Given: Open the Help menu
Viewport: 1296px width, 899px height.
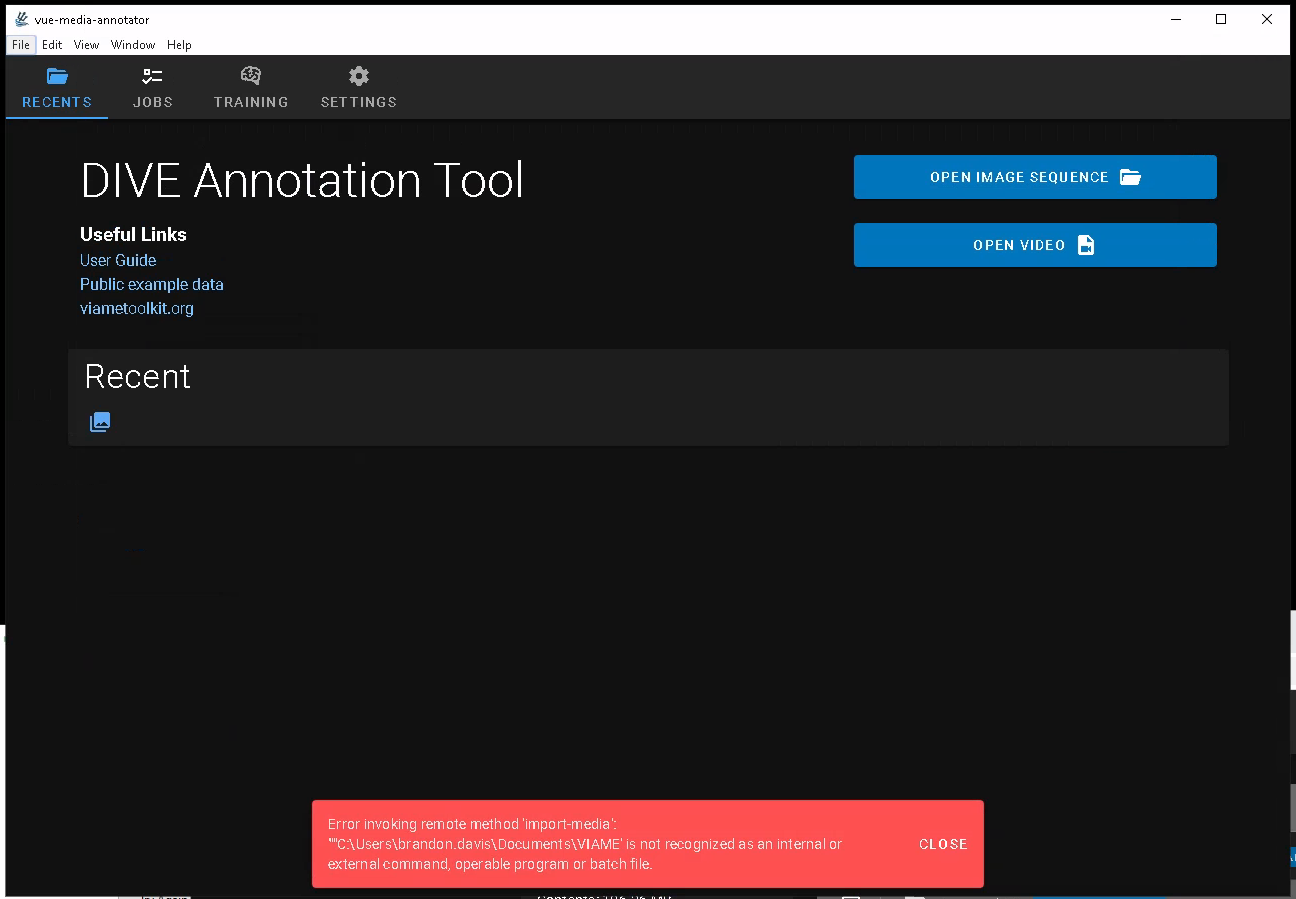Looking at the screenshot, I should (179, 44).
